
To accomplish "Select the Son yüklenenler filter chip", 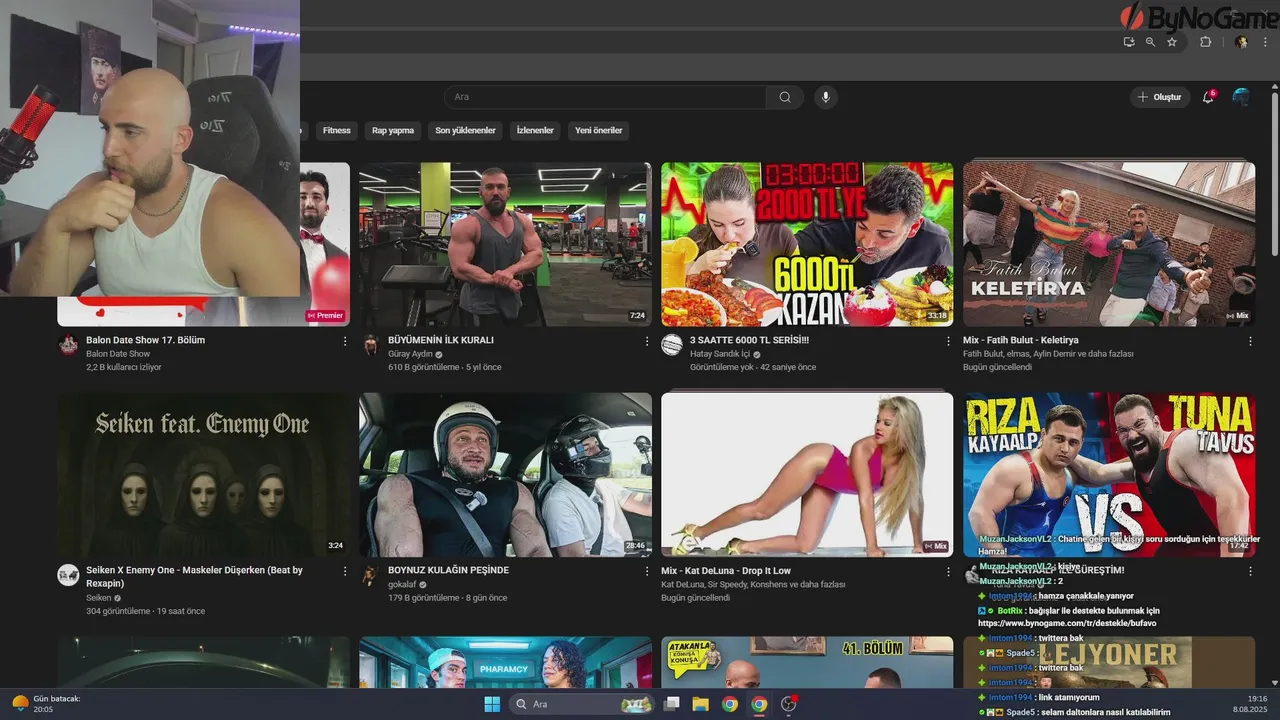I will tap(465, 130).
